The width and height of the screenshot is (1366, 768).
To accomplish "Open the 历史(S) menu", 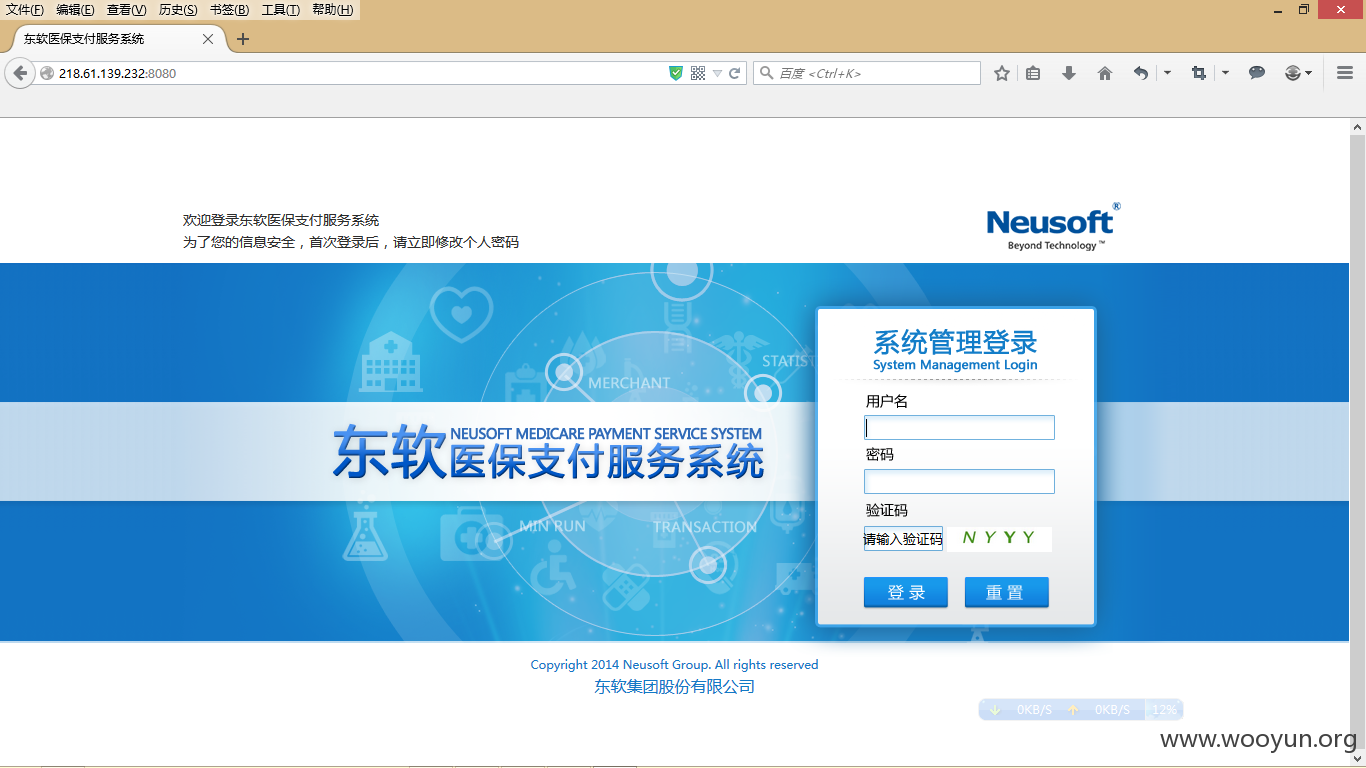I will [178, 10].
